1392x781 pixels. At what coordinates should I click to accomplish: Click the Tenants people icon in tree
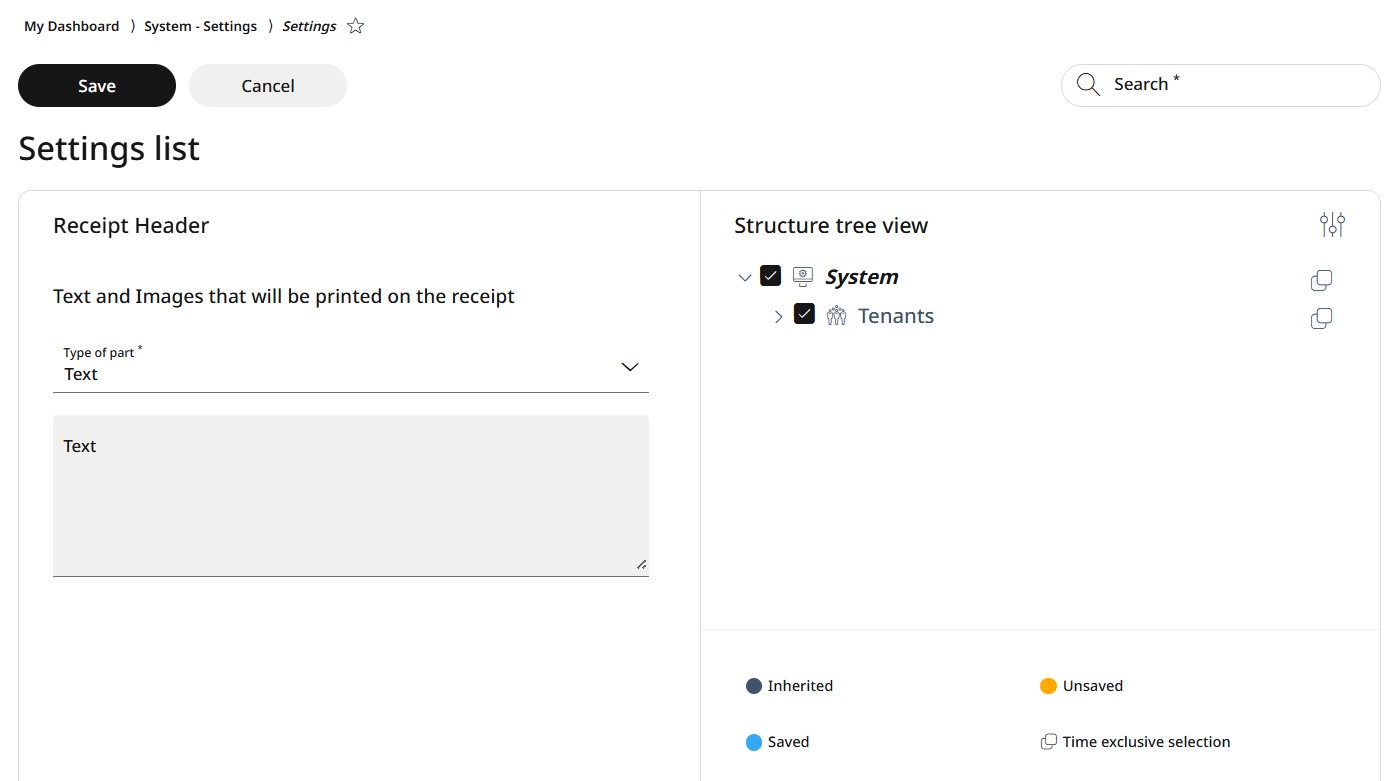(837, 315)
